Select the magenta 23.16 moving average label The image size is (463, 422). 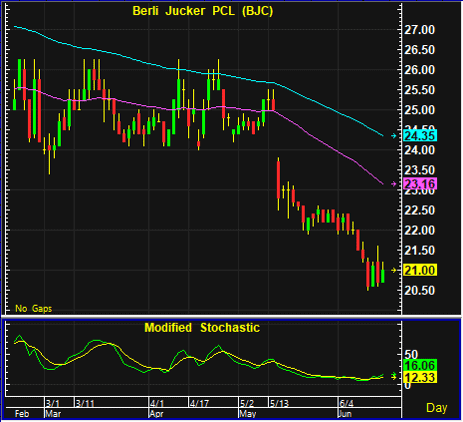pos(420,184)
